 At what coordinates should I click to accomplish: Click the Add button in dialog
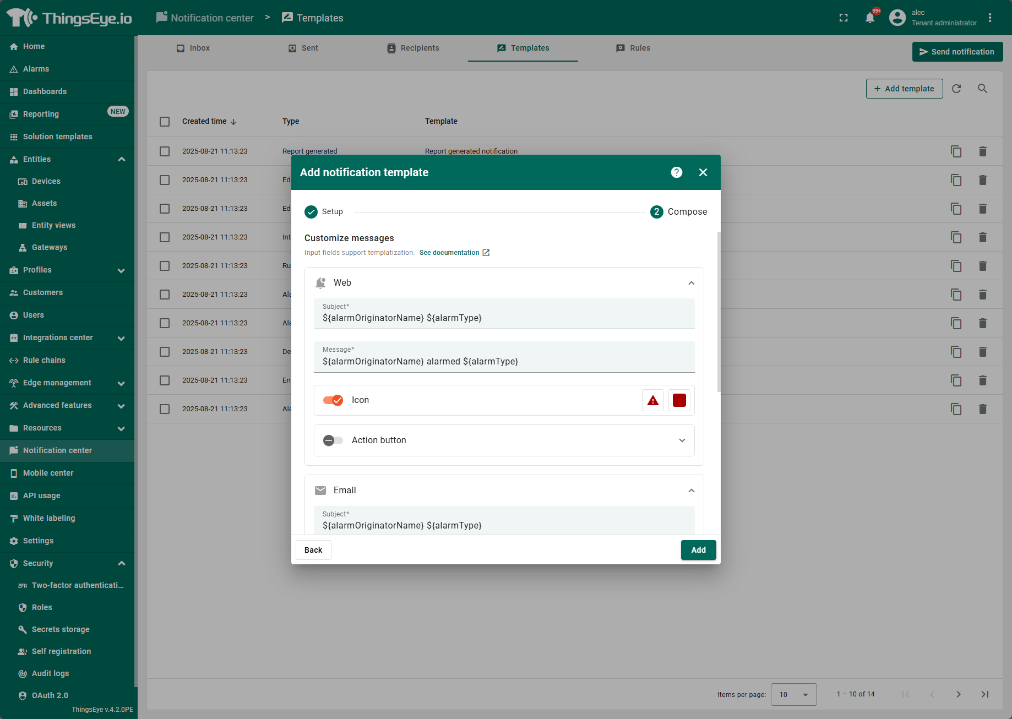coord(698,550)
